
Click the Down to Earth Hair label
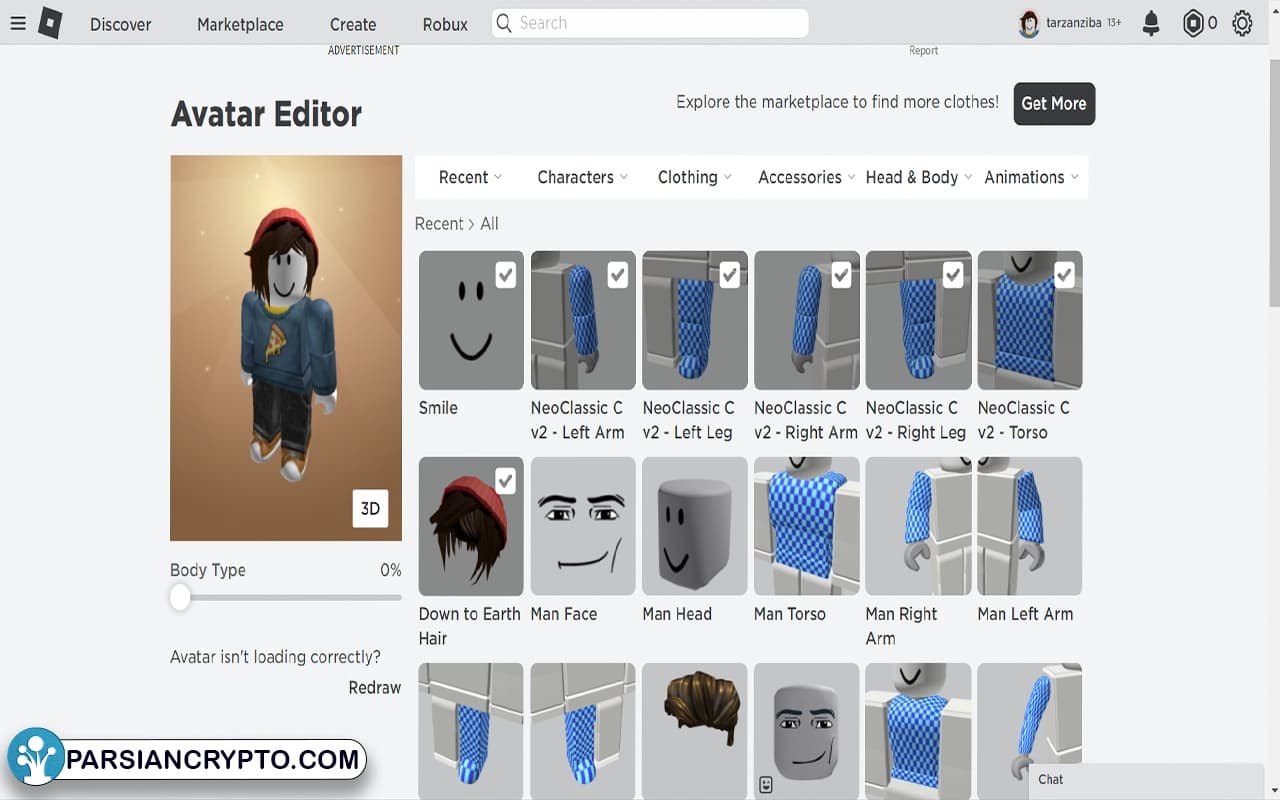[470, 626]
